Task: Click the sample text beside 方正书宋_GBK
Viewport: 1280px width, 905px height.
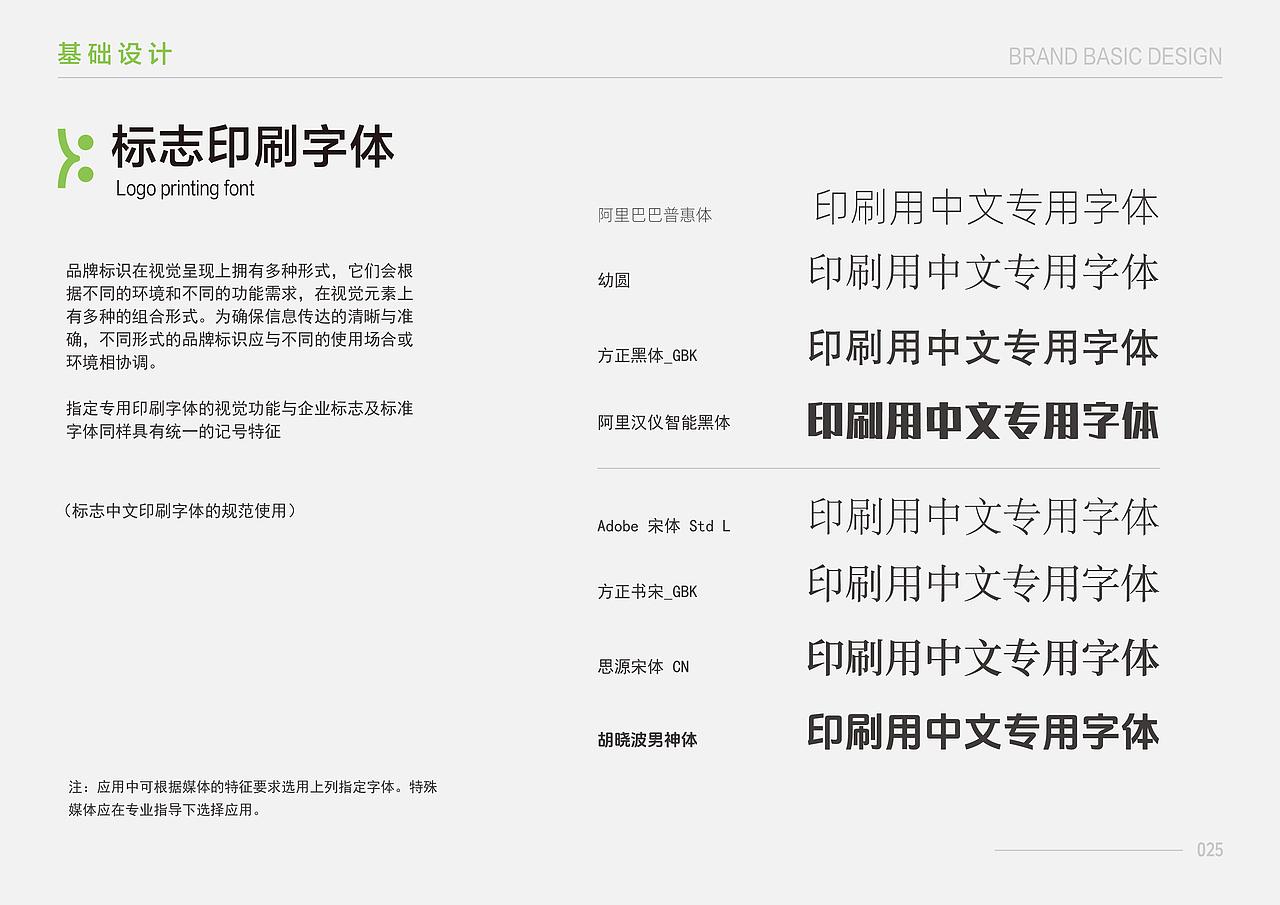Action: click(x=984, y=584)
